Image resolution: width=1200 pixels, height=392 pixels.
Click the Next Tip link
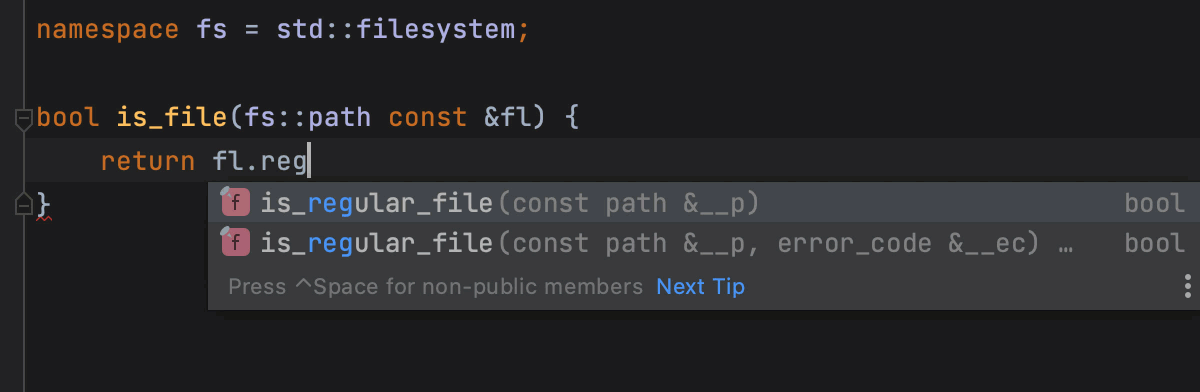point(700,287)
